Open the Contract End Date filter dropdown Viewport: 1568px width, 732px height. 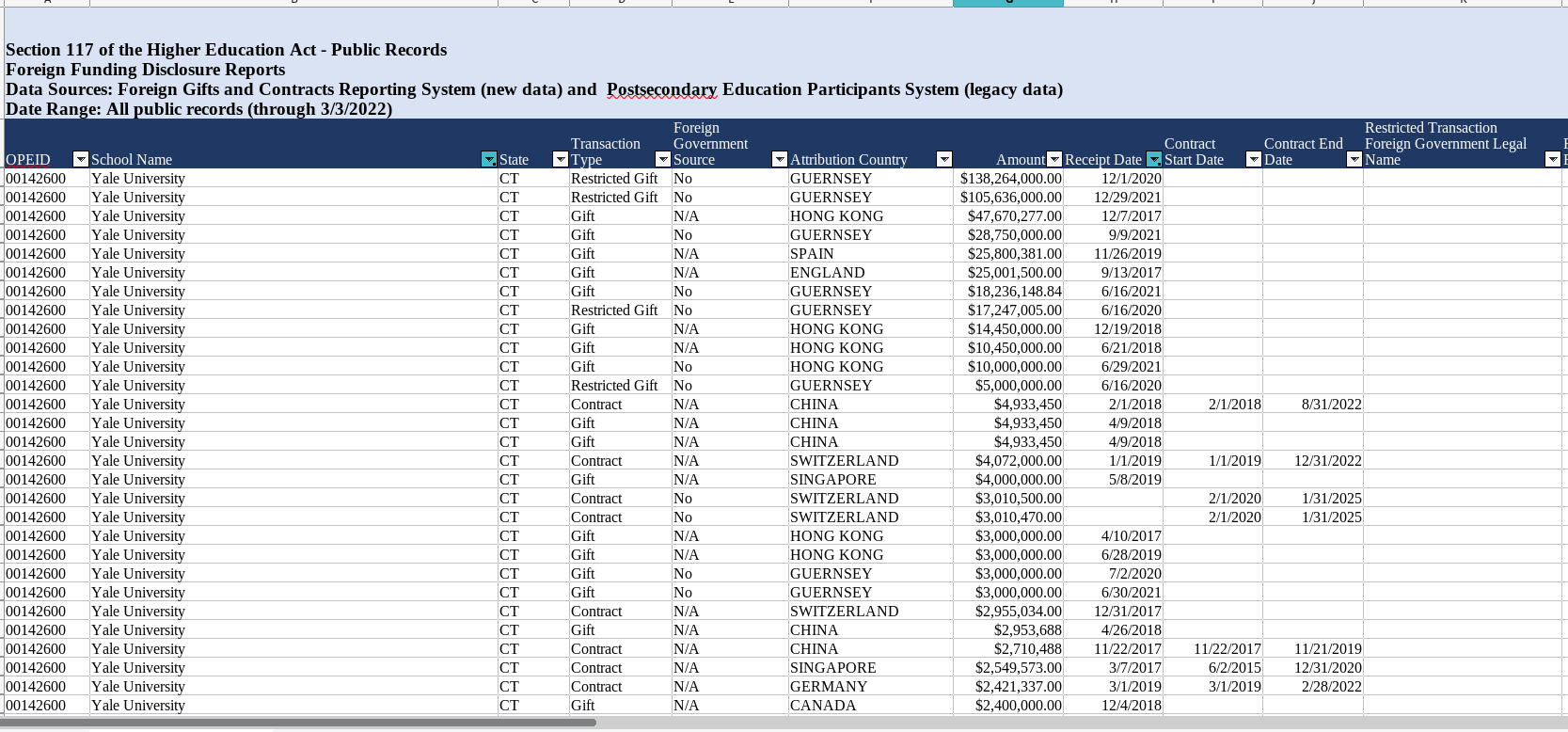1354,160
